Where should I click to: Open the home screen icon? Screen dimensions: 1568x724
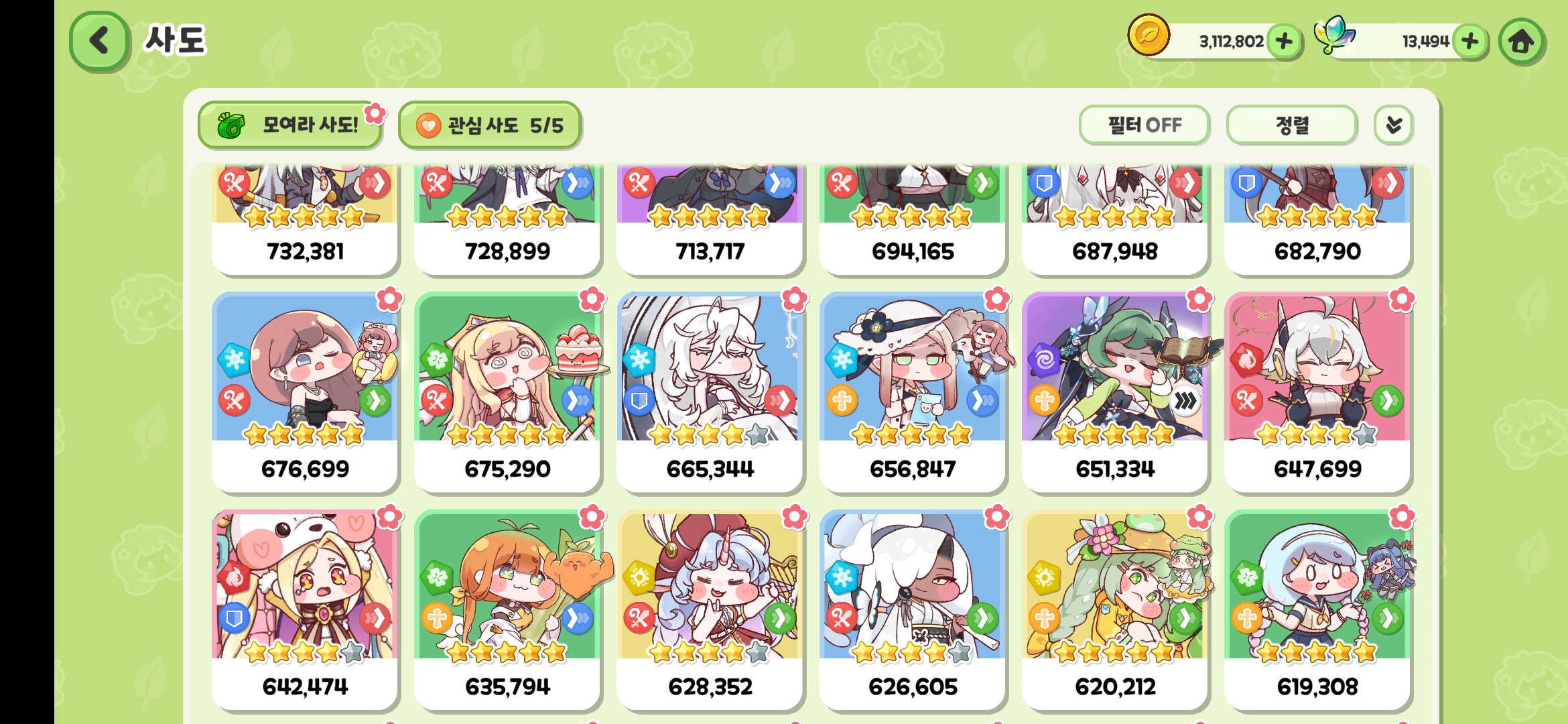tap(1522, 42)
